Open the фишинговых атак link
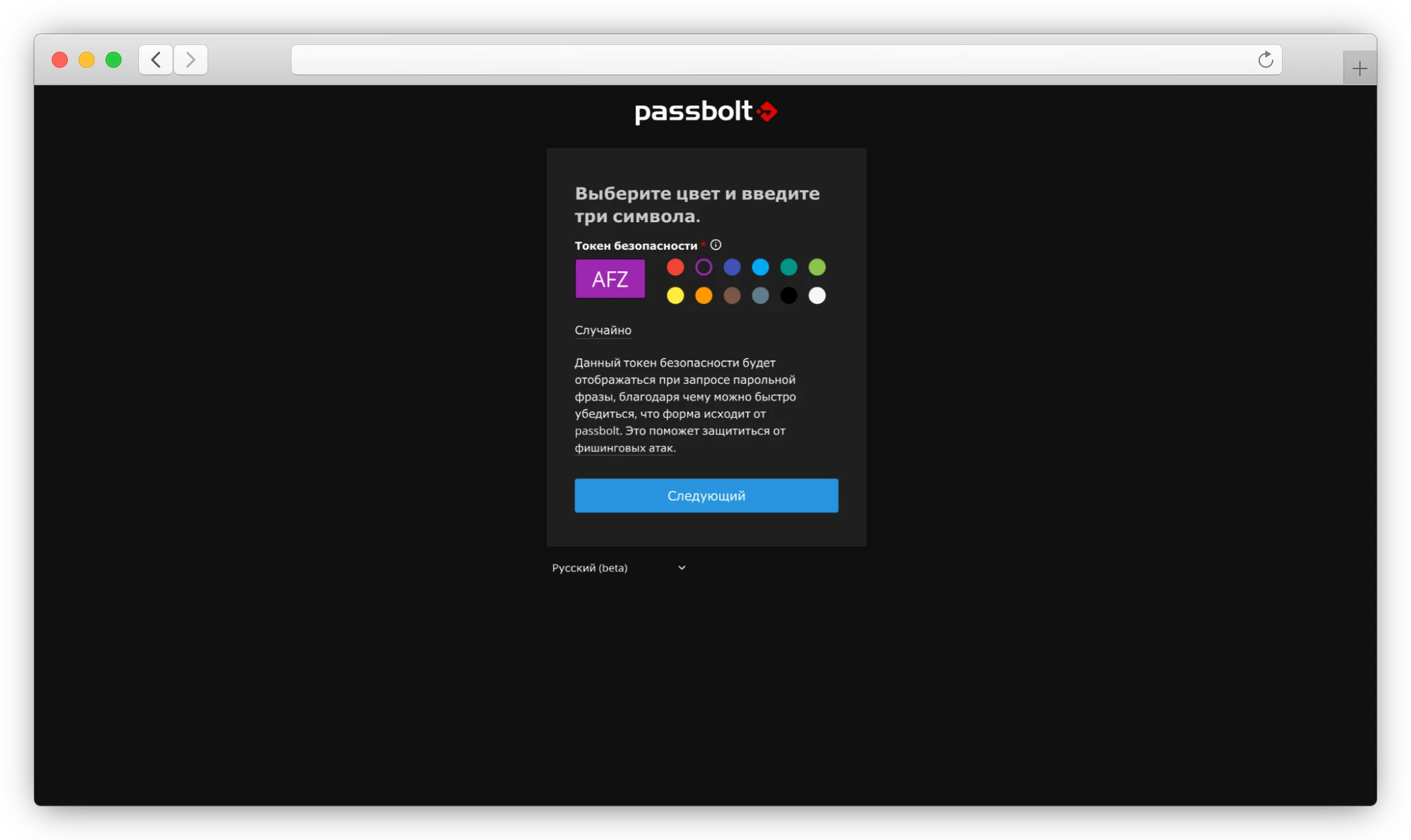Screen dimensions: 1411x840 (x=624, y=448)
